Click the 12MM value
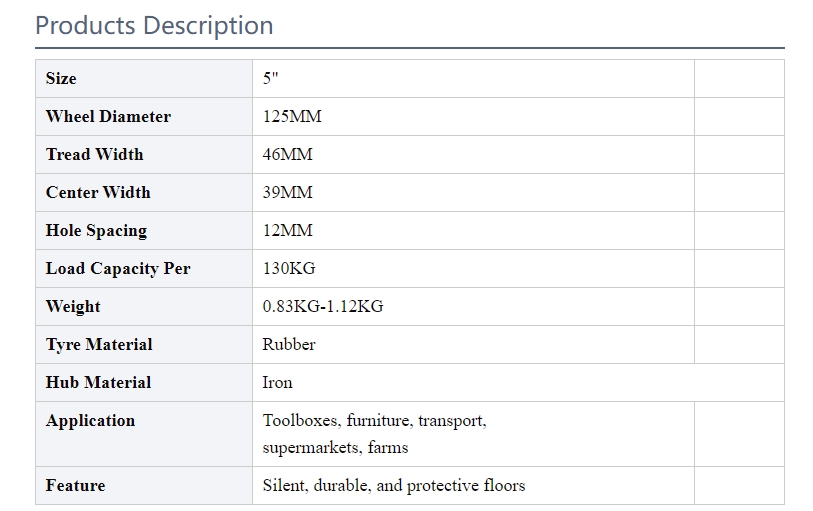The image size is (813, 511). click(287, 230)
